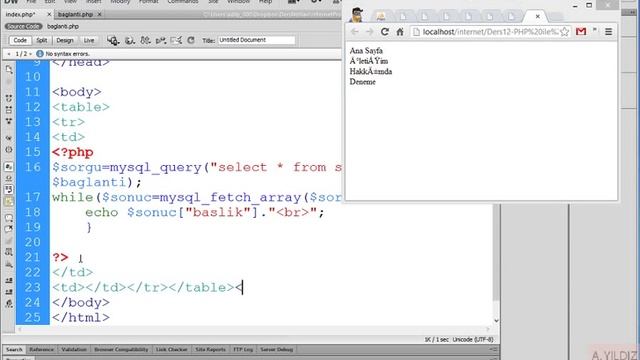Click the Select Parent Tag icon
This screenshot has width=640, height=360.
(9, 138)
